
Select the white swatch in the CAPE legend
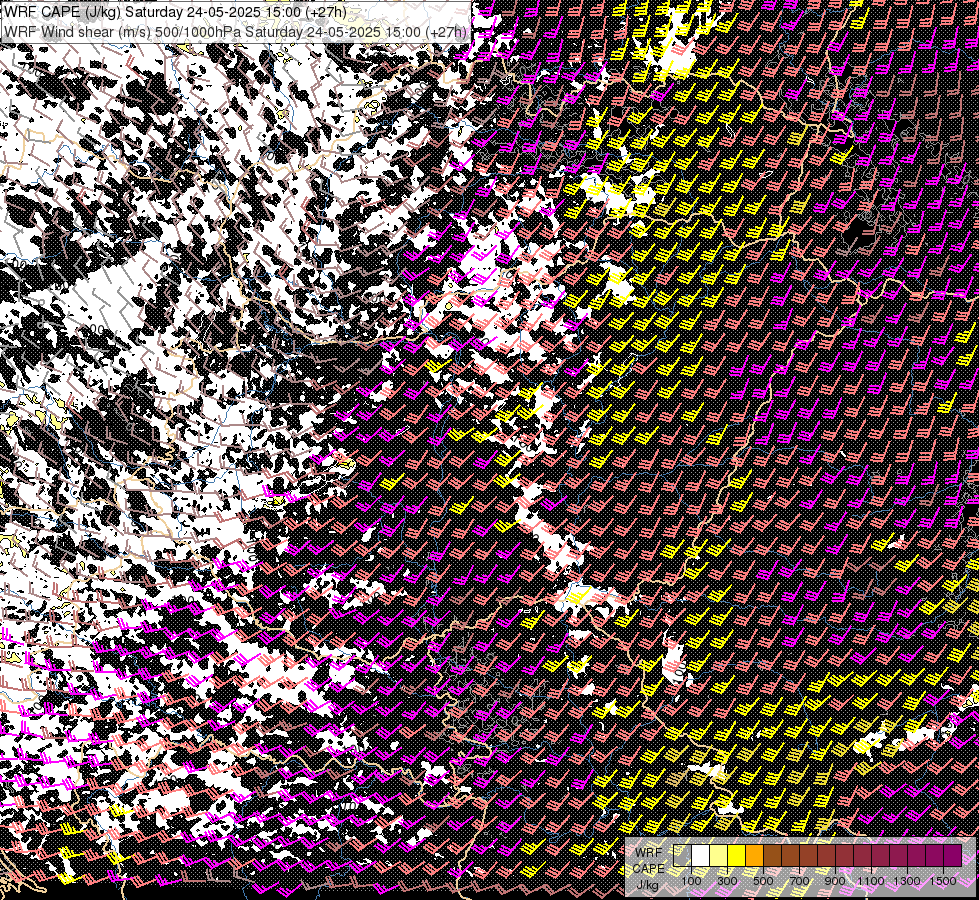[x=701, y=855]
